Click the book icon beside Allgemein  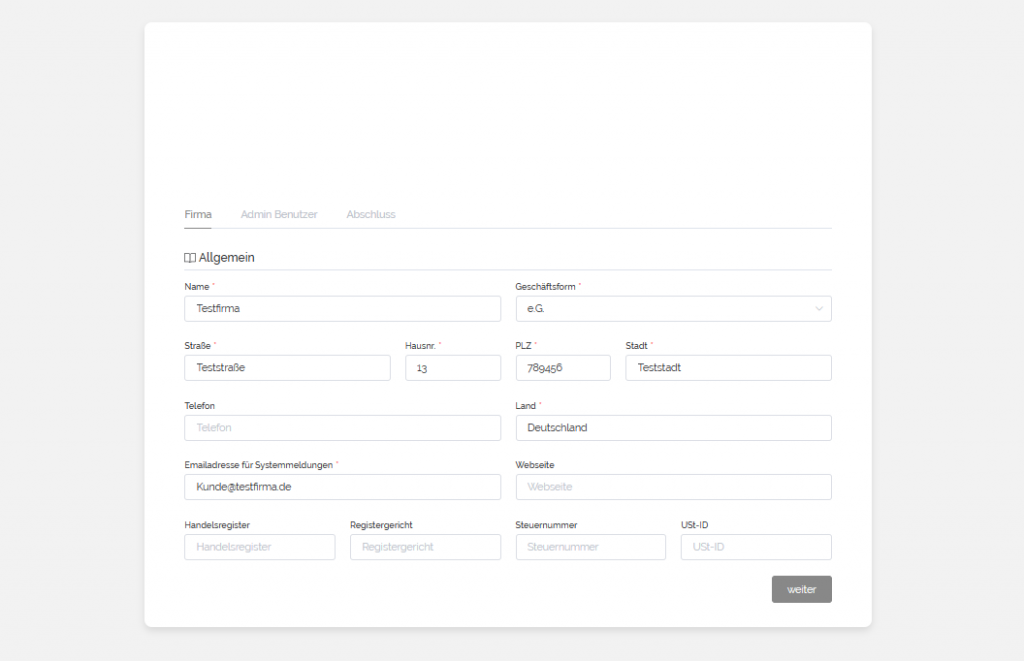tap(190, 258)
